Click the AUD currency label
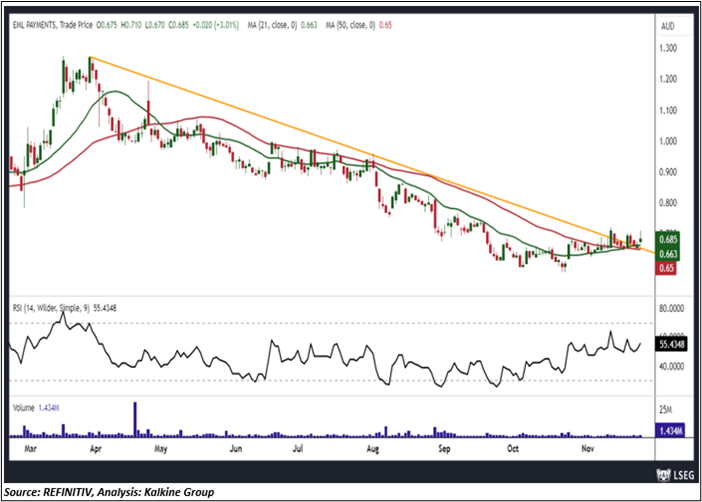 click(668, 26)
